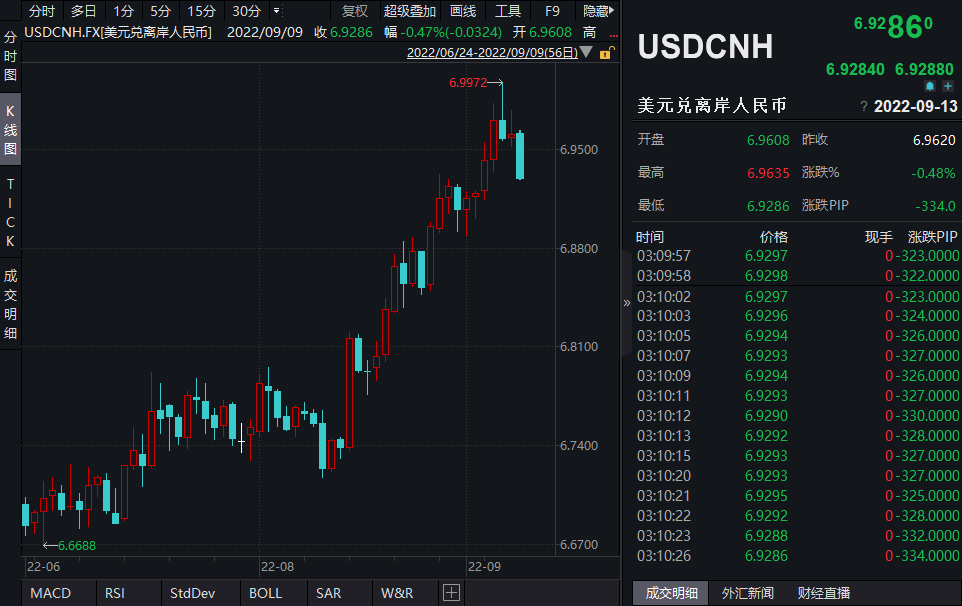Click the 2022-09-13 date label
Screen dimensions: 962x606
tap(915, 106)
